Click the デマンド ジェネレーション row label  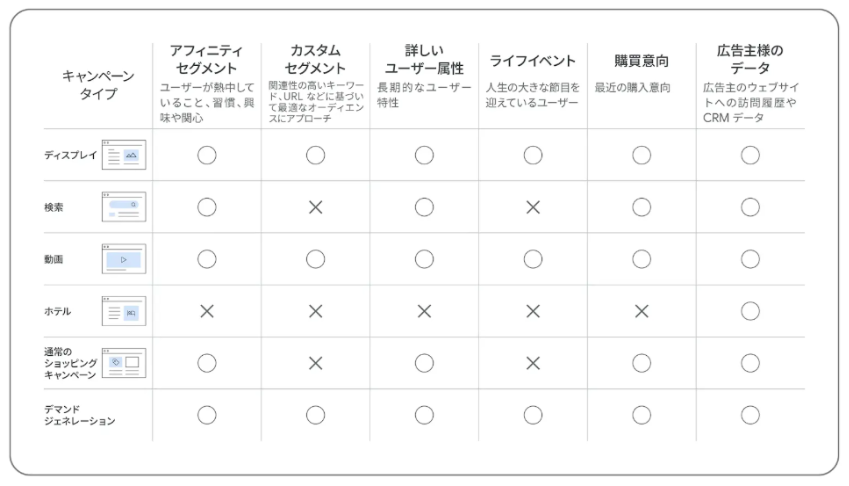click(80, 415)
